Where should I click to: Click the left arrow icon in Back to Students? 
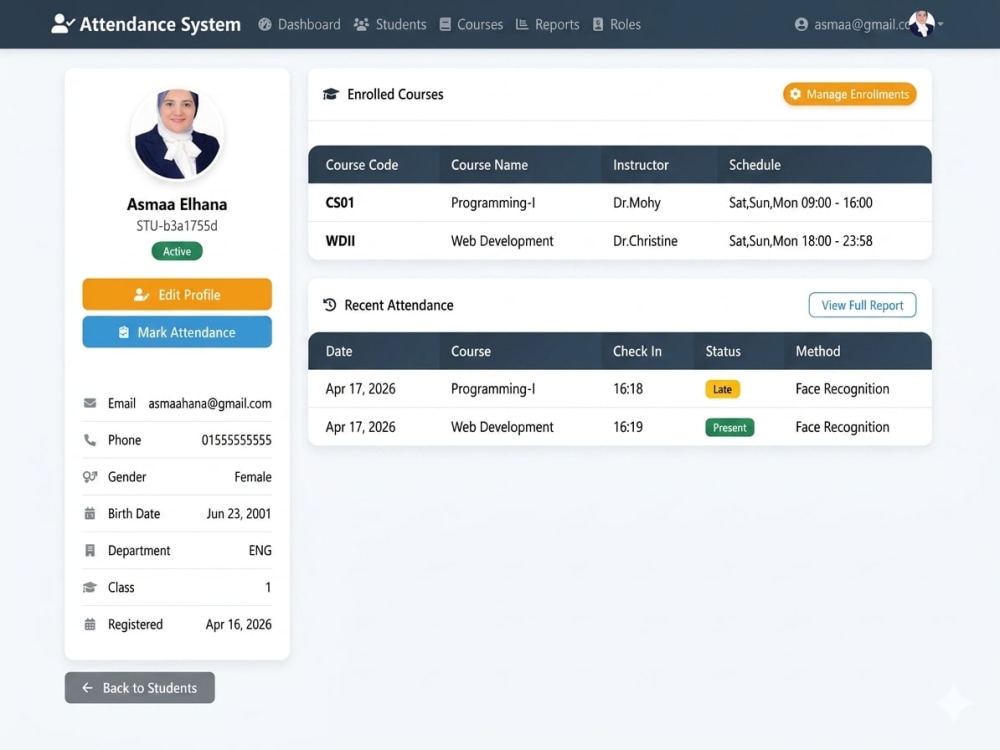pos(87,688)
